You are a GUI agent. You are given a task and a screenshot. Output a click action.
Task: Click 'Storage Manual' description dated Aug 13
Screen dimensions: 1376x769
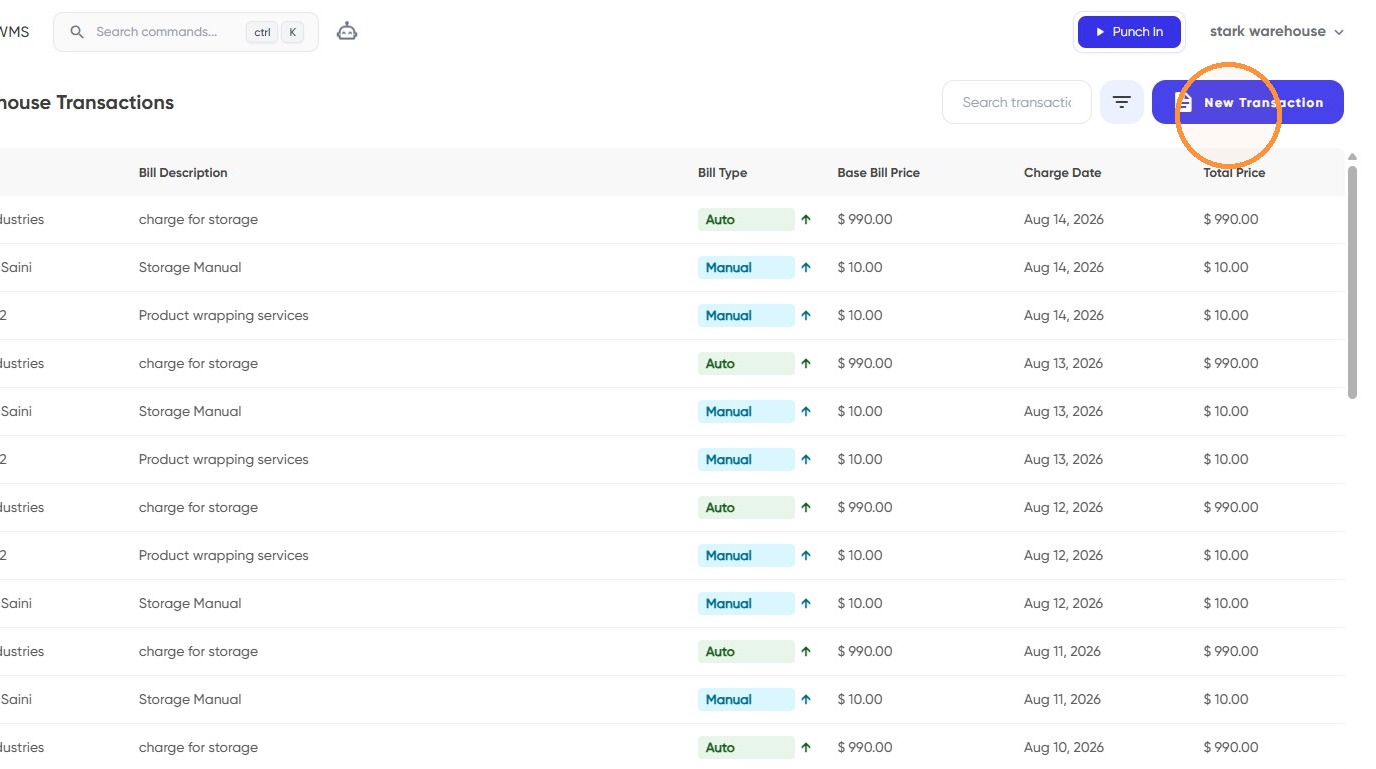click(x=190, y=411)
